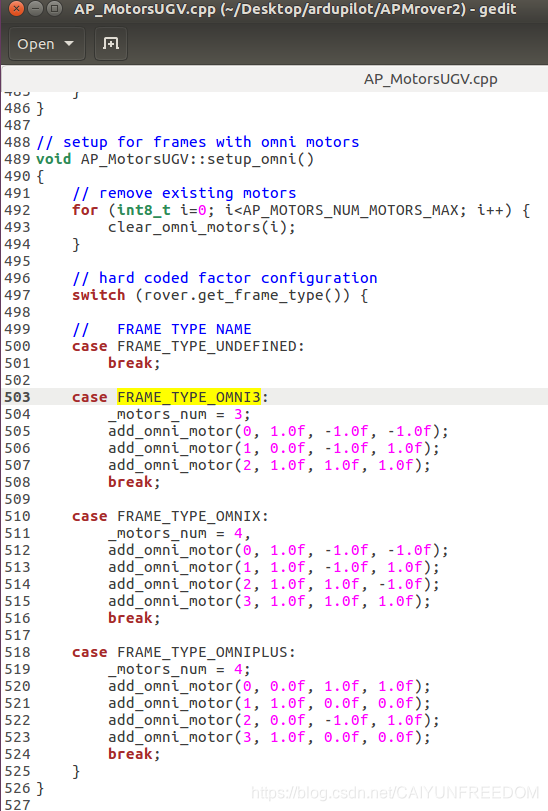Viewport: 548px width, 811px height.
Task: Click the AP_MotorsUGV.cpp document title
Action: click(x=430, y=79)
